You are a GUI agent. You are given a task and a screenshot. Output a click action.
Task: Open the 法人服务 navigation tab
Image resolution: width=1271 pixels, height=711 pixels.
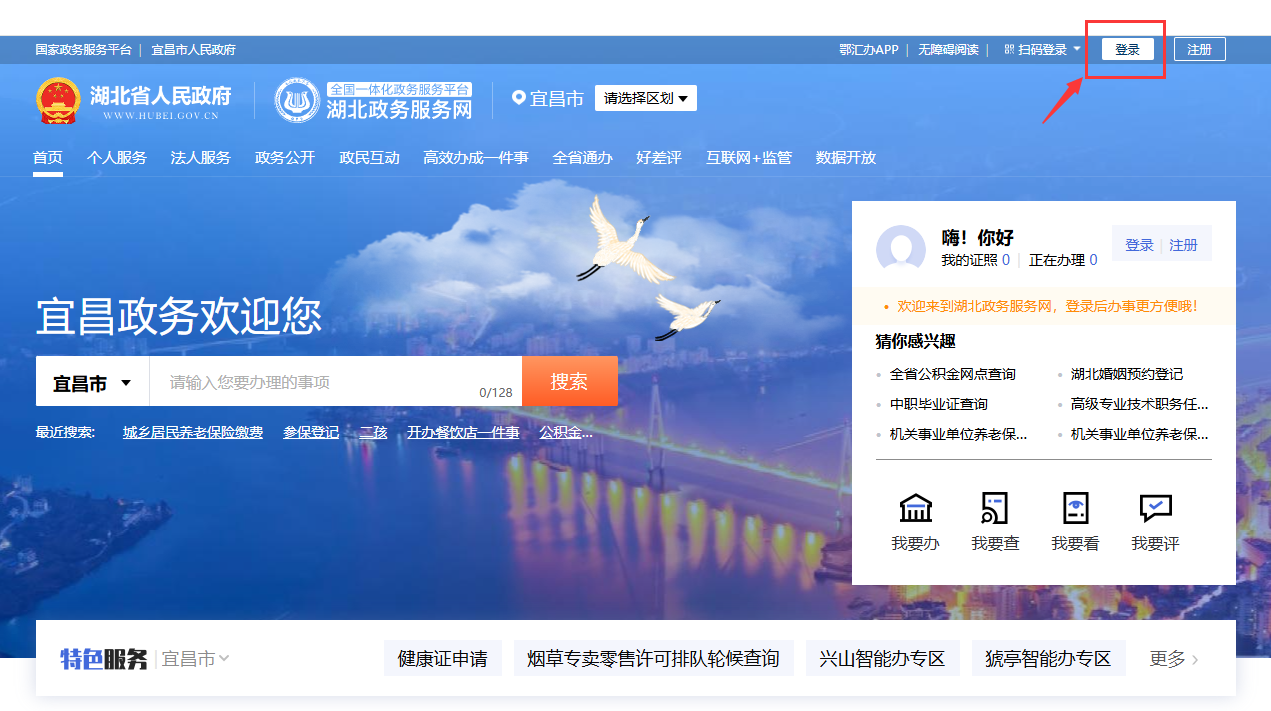coord(200,158)
